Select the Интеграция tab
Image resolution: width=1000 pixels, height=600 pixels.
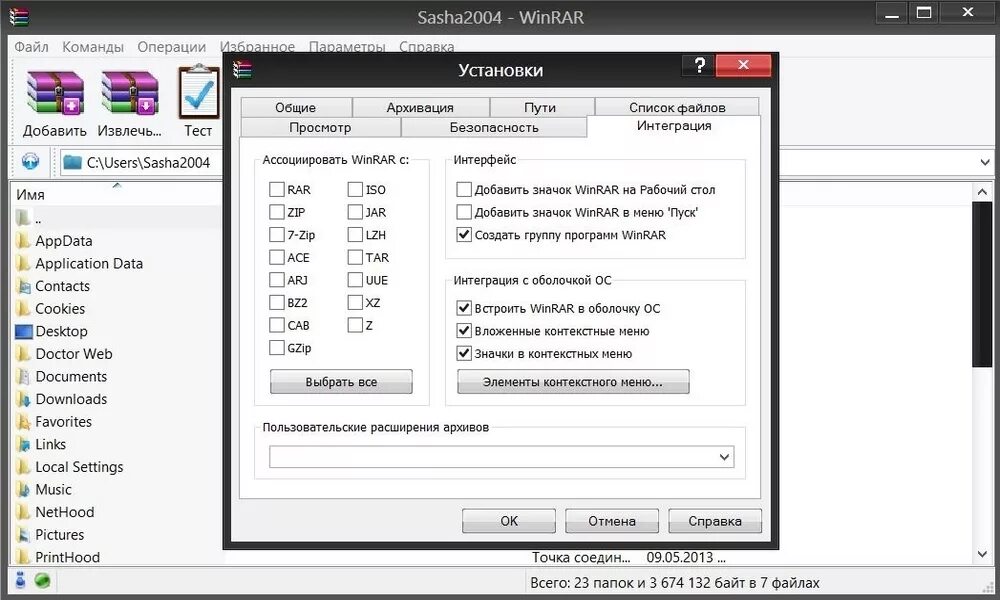(x=674, y=126)
